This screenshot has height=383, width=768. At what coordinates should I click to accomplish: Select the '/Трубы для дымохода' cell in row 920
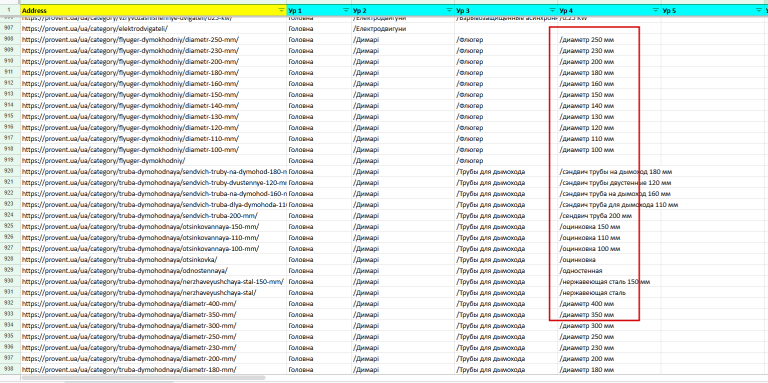pos(506,172)
